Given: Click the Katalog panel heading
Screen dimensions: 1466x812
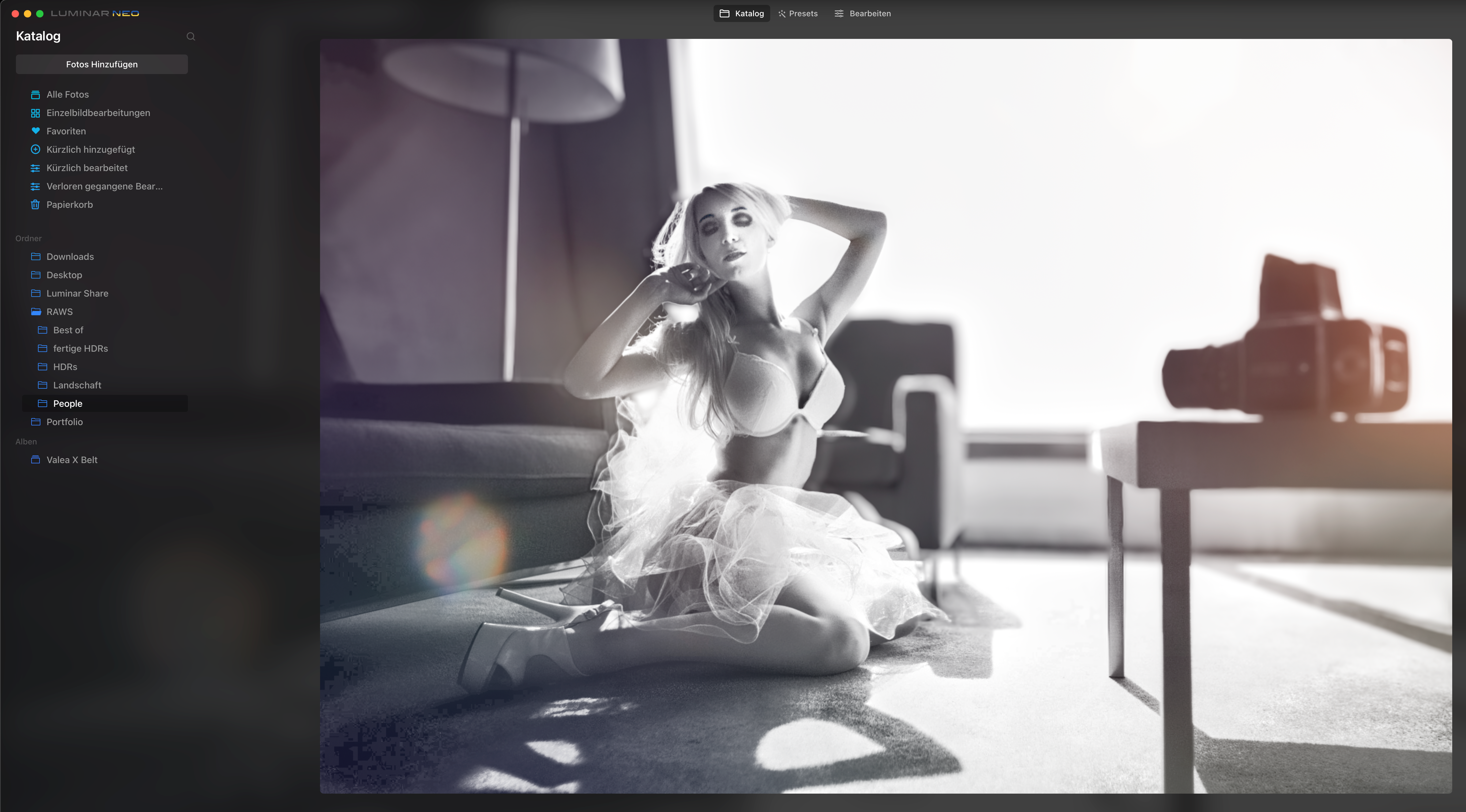Looking at the screenshot, I should (38, 36).
